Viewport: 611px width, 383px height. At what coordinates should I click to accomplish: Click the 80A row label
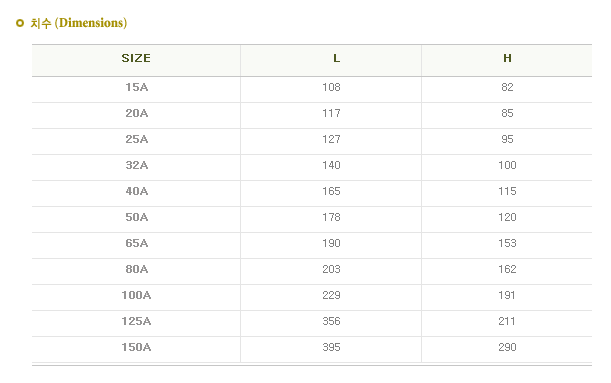(136, 270)
